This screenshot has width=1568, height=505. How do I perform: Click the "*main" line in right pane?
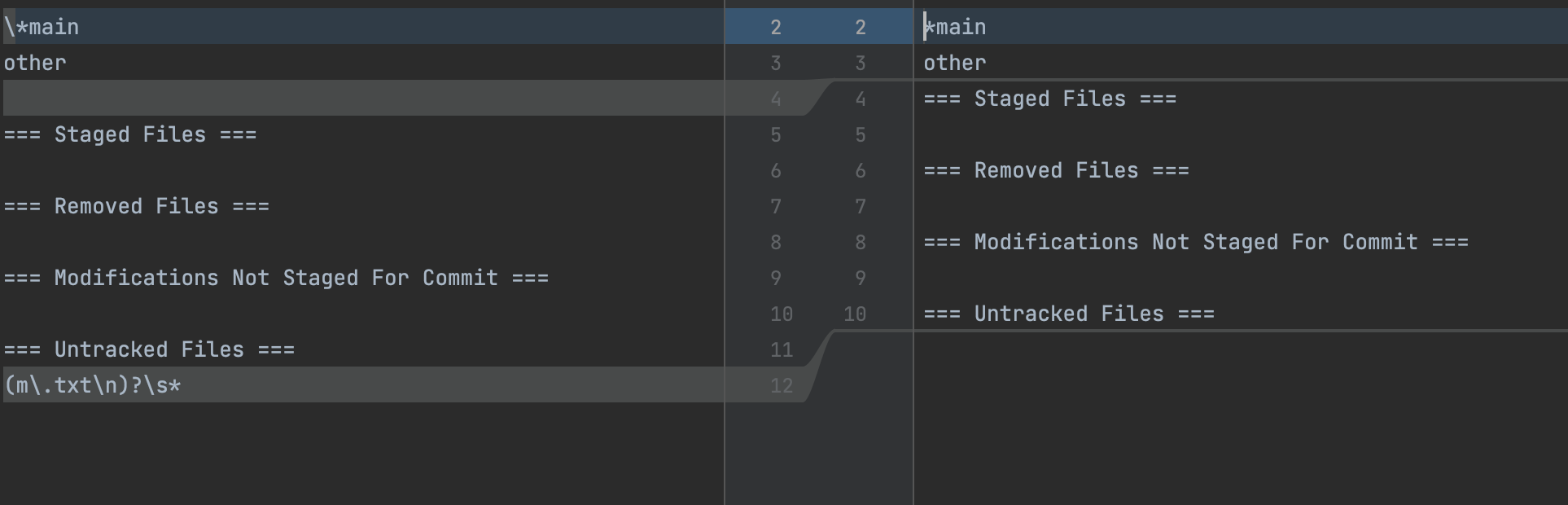click(x=955, y=27)
